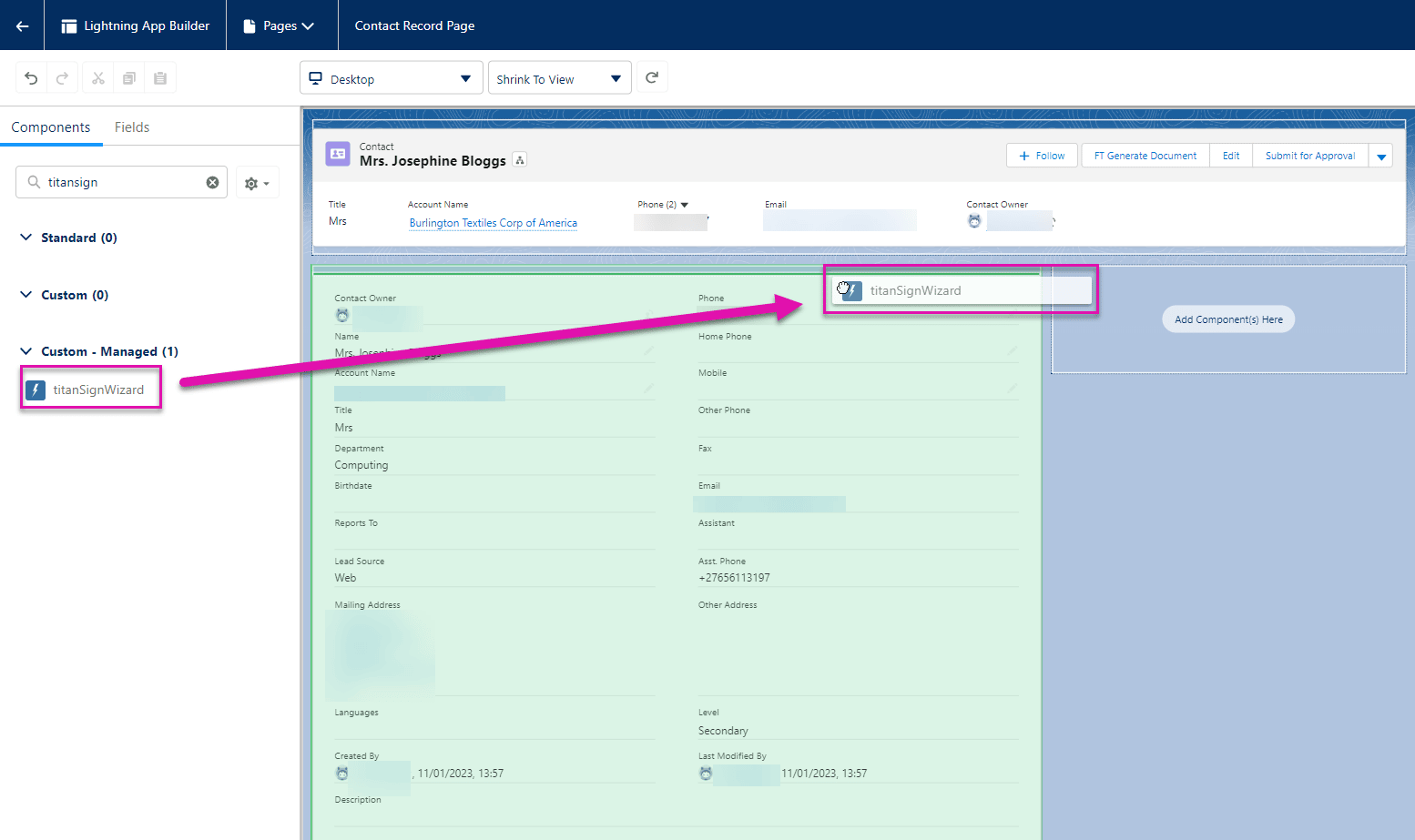Open the Burlington Textiles Corp of America link
Image resolution: width=1415 pixels, height=840 pixels.
tap(493, 223)
